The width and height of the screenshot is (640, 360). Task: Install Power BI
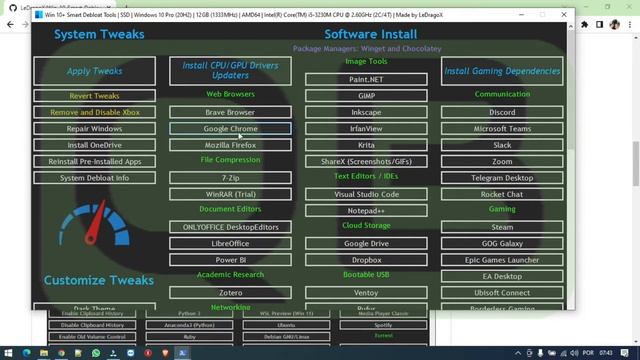[x=231, y=260]
